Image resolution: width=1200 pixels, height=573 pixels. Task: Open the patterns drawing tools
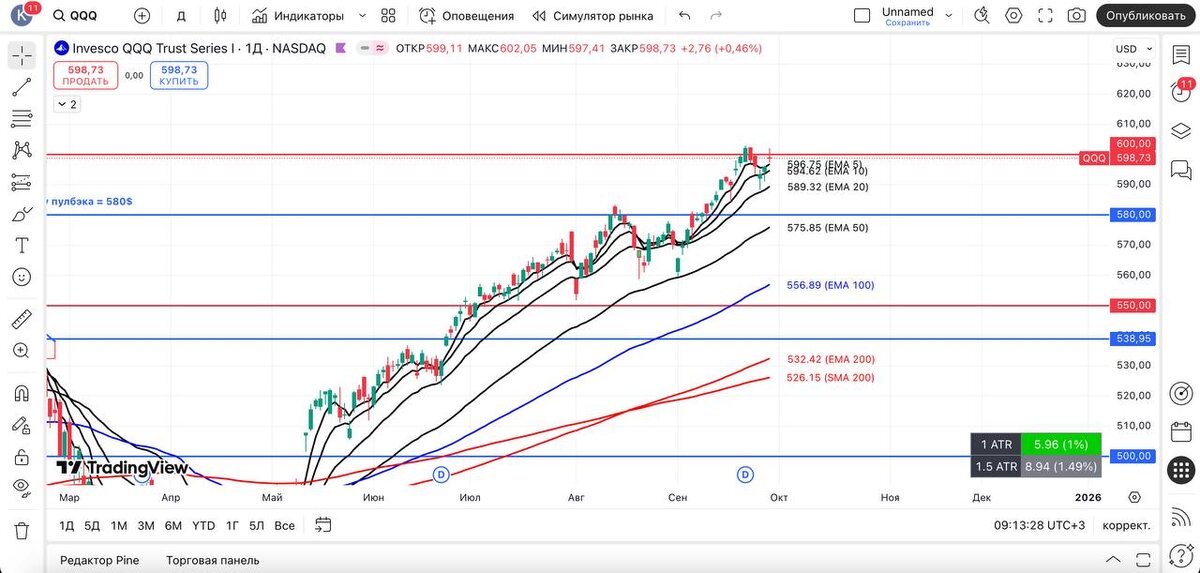tap(22, 150)
